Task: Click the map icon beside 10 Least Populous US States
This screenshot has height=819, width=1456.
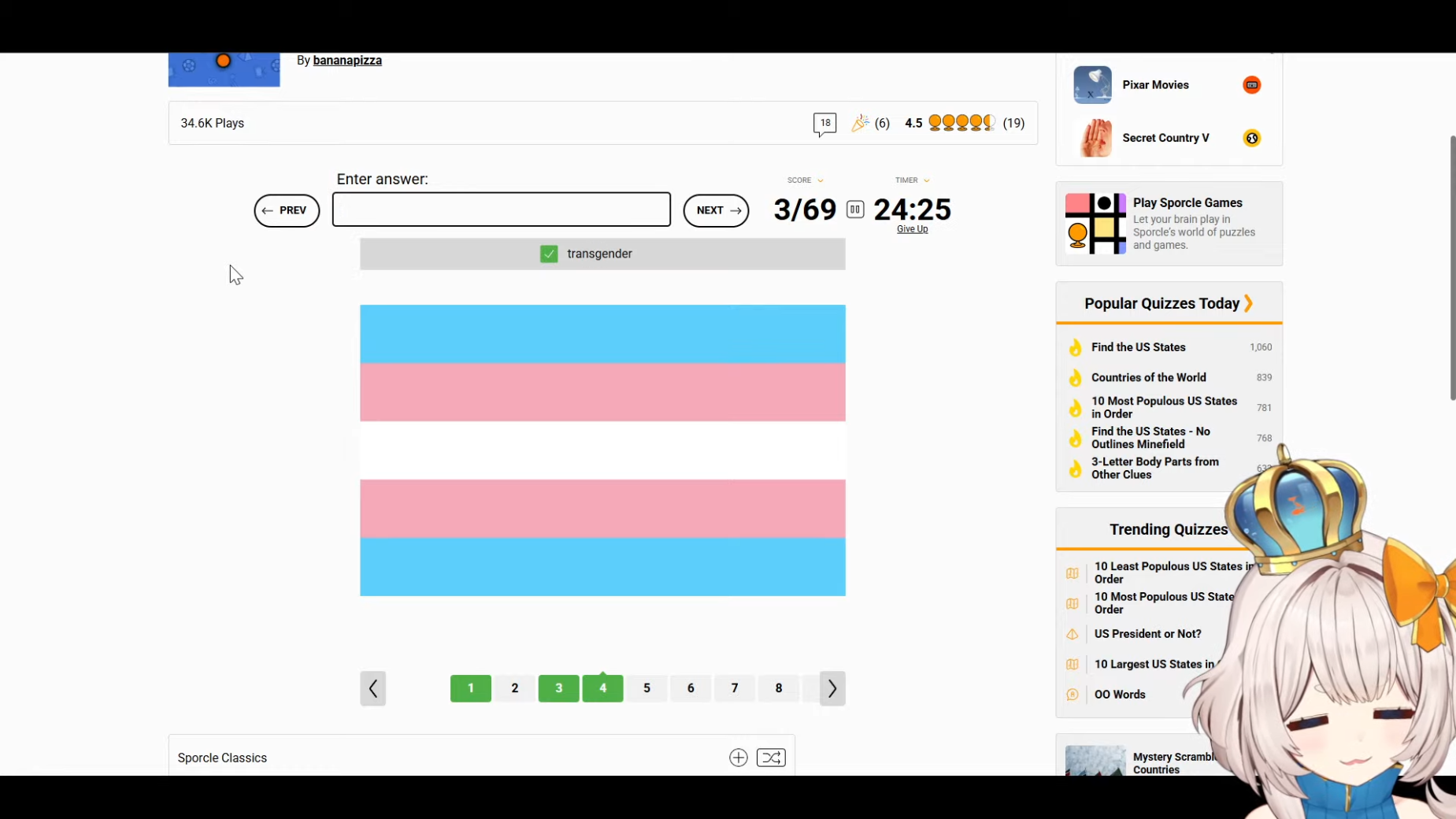Action: point(1073,573)
